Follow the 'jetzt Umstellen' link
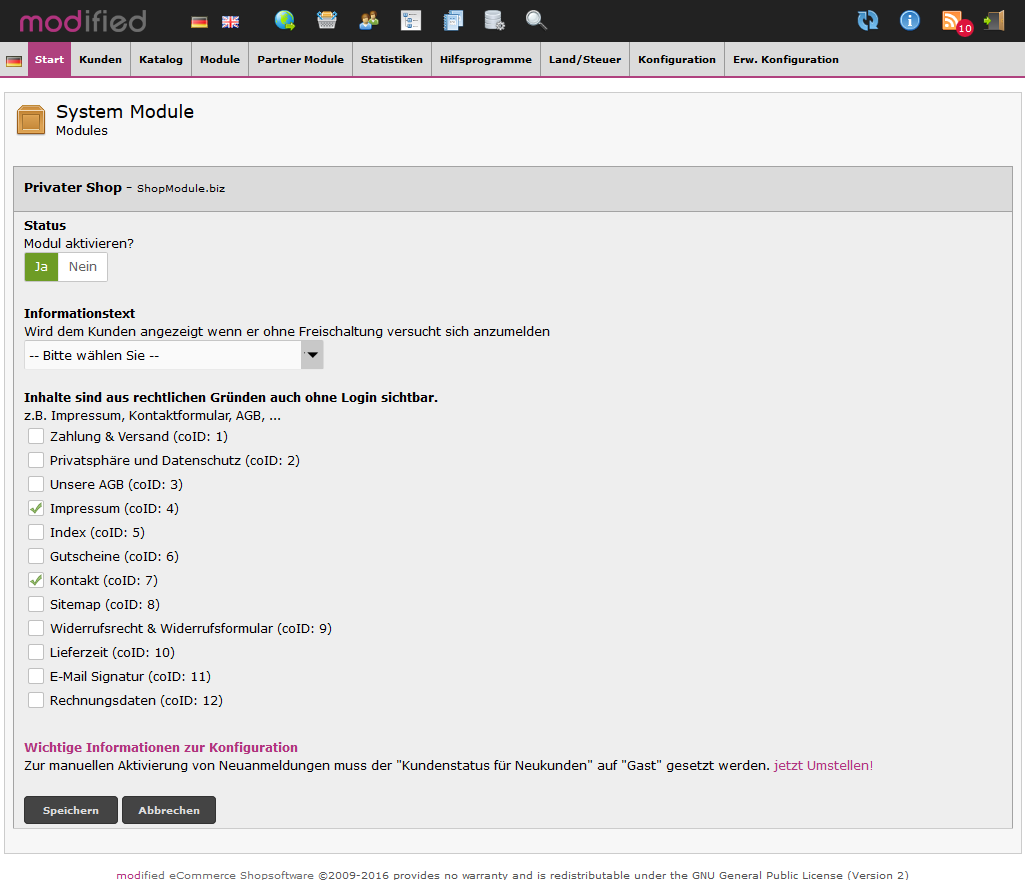 [x=821, y=765]
